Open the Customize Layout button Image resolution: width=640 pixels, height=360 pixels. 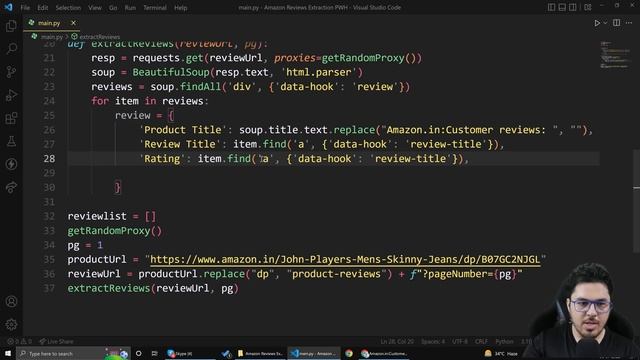(588, 7)
